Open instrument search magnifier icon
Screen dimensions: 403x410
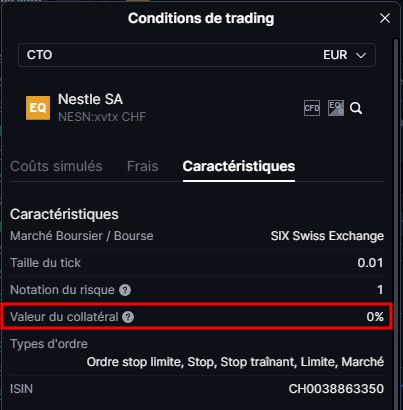(x=356, y=108)
